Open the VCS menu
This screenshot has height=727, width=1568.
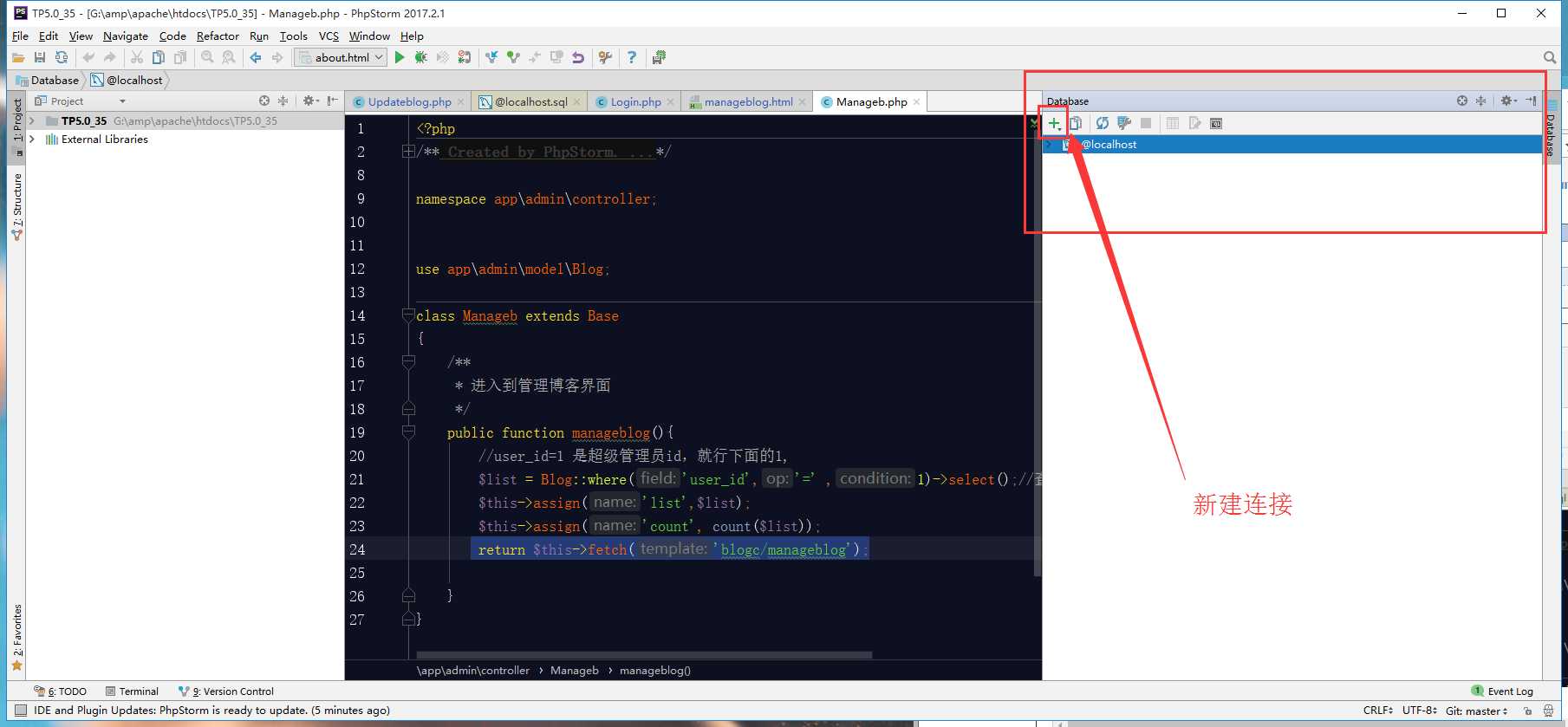click(329, 36)
